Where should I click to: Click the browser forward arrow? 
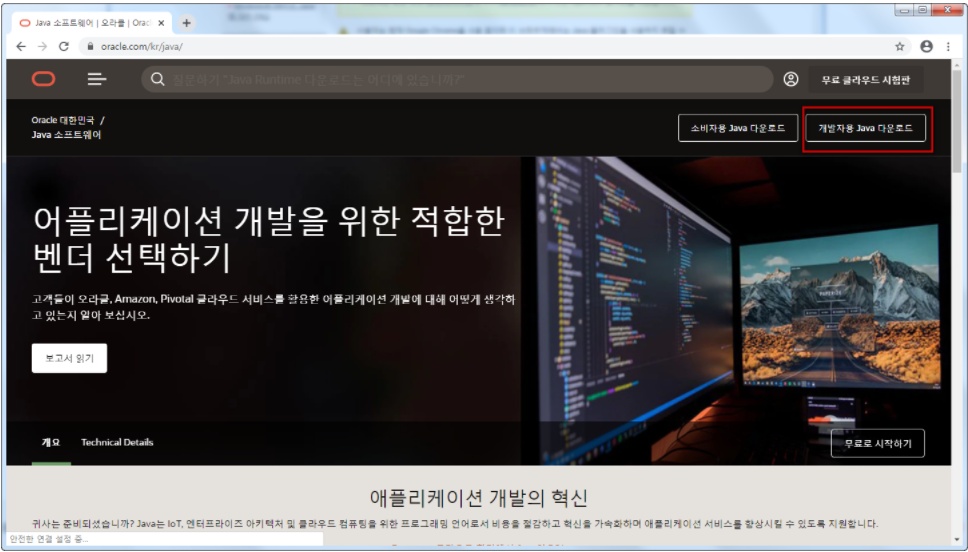pos(42,46)
